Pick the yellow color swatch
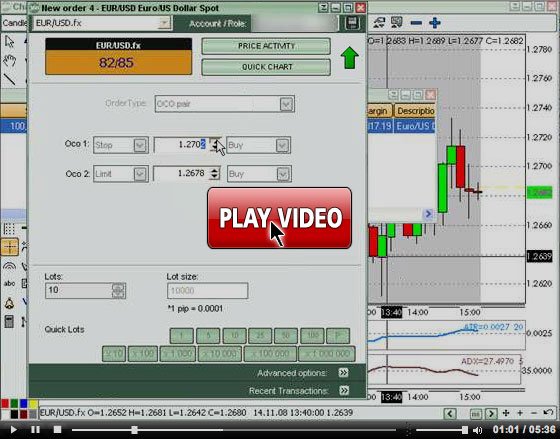Viewport: 560px width, 439px height. (33, 404)
